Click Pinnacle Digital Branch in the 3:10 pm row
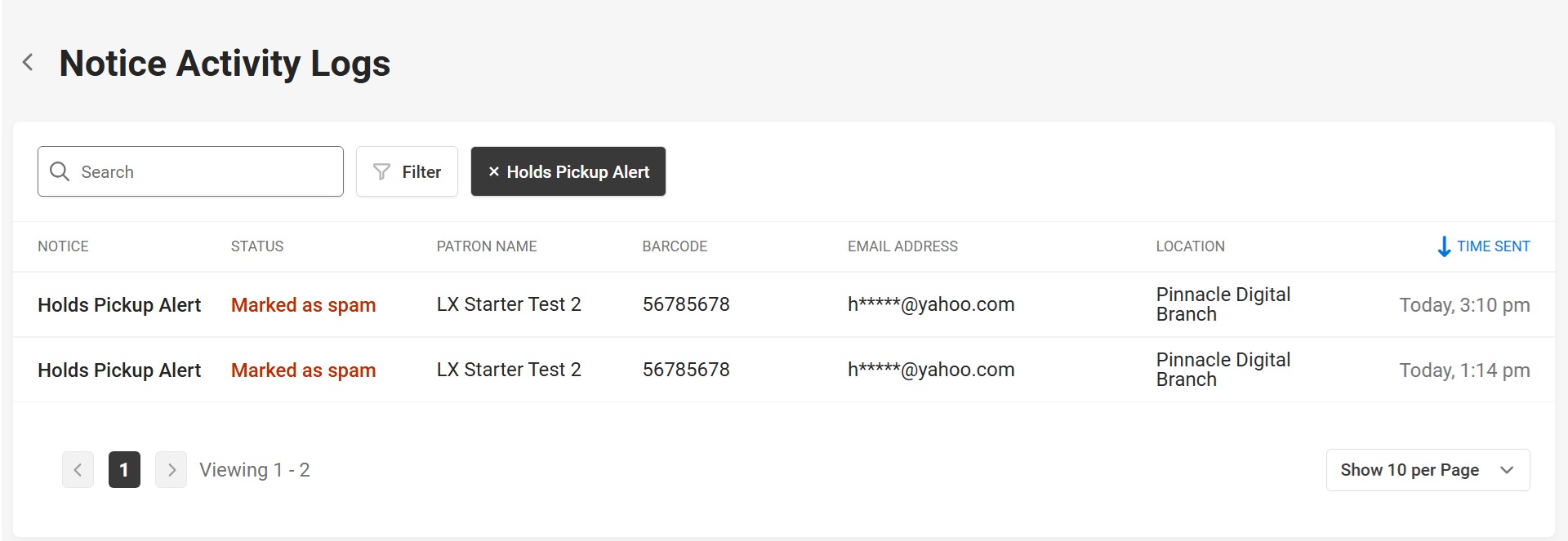The width and height of the screenshot is (1568, 541). (1223, 304)
